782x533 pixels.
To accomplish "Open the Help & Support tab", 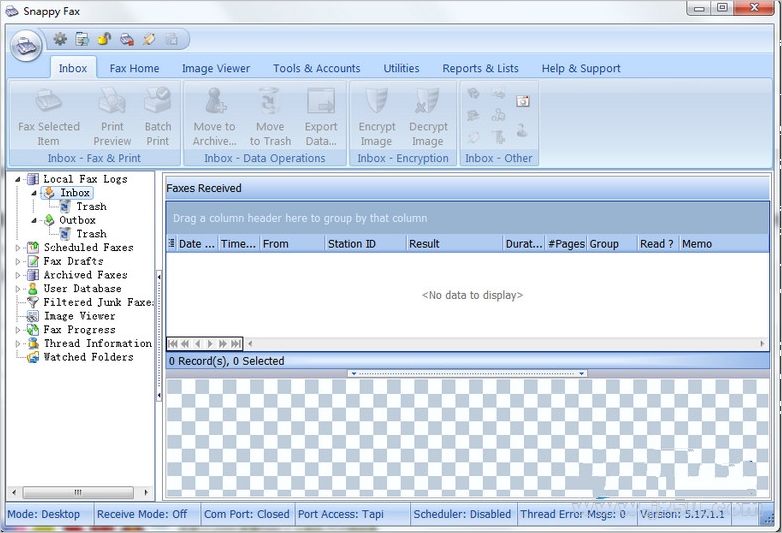I will coord(581,68).
